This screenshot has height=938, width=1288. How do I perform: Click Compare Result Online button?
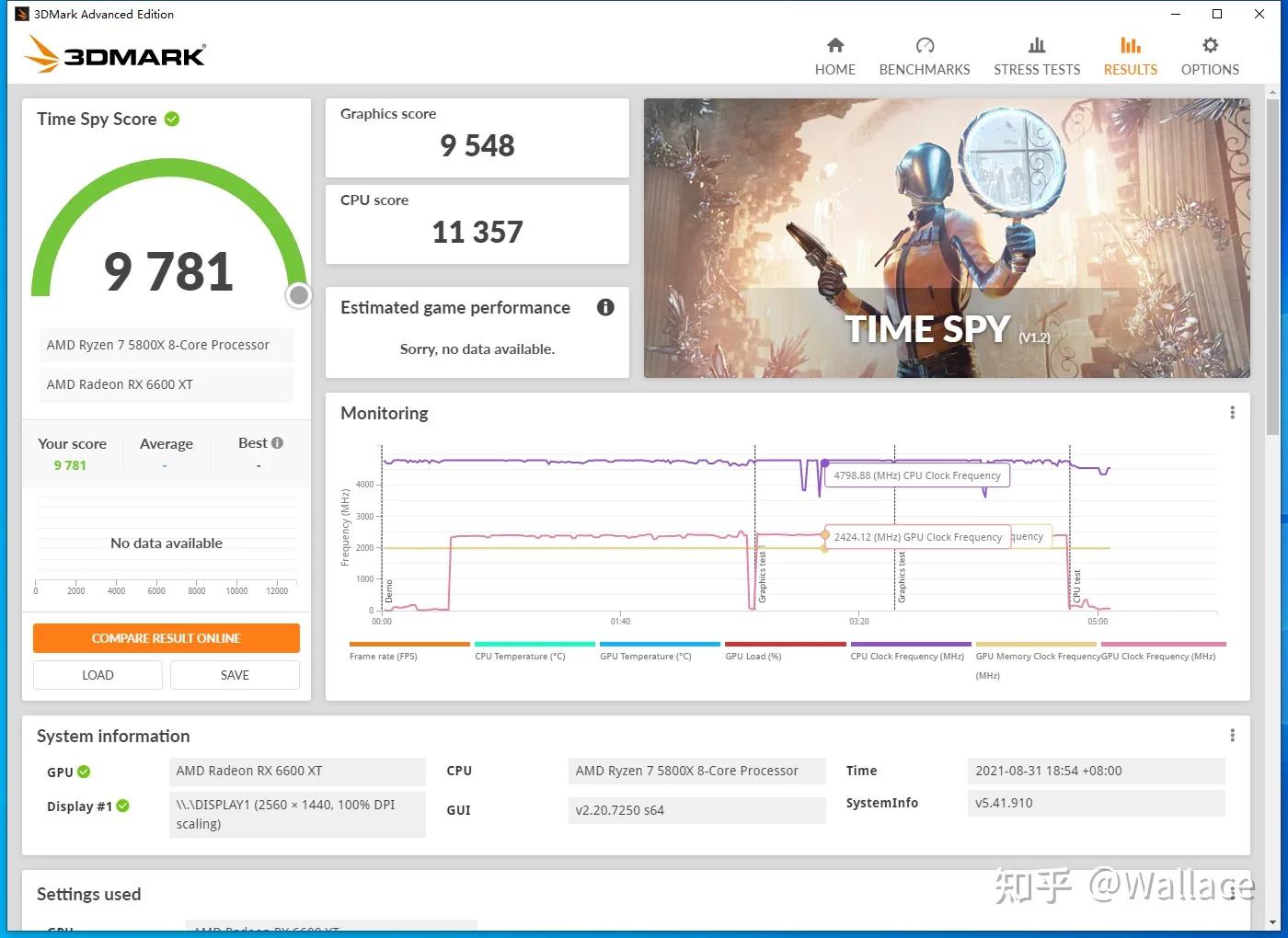[x=167, y=638]
